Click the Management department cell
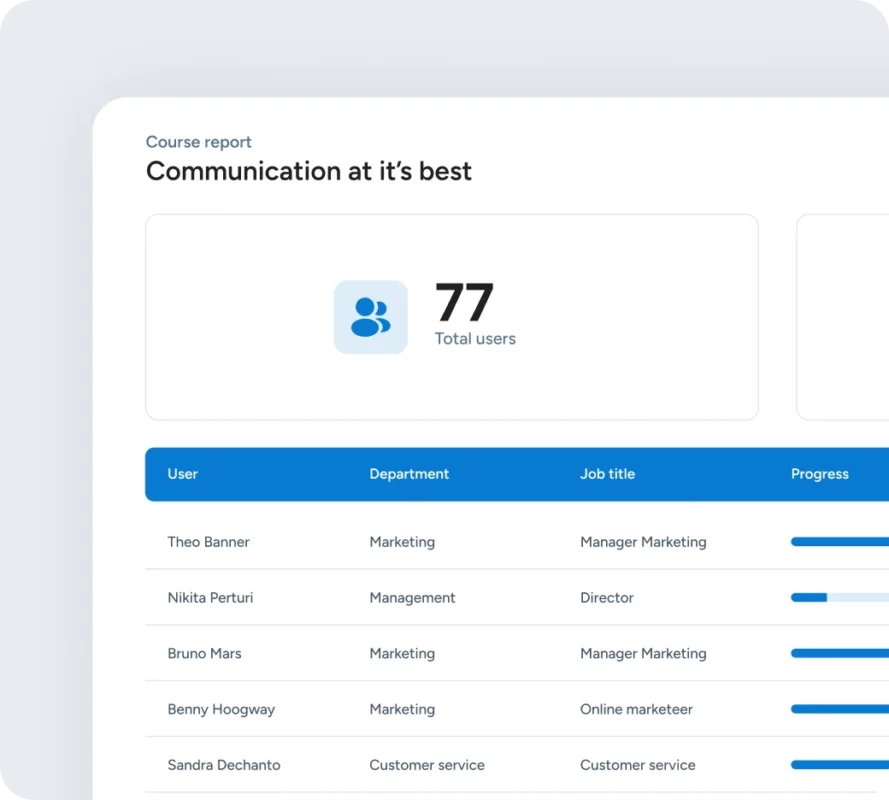This screenshot has width=889, height=800. coord(412,598)
